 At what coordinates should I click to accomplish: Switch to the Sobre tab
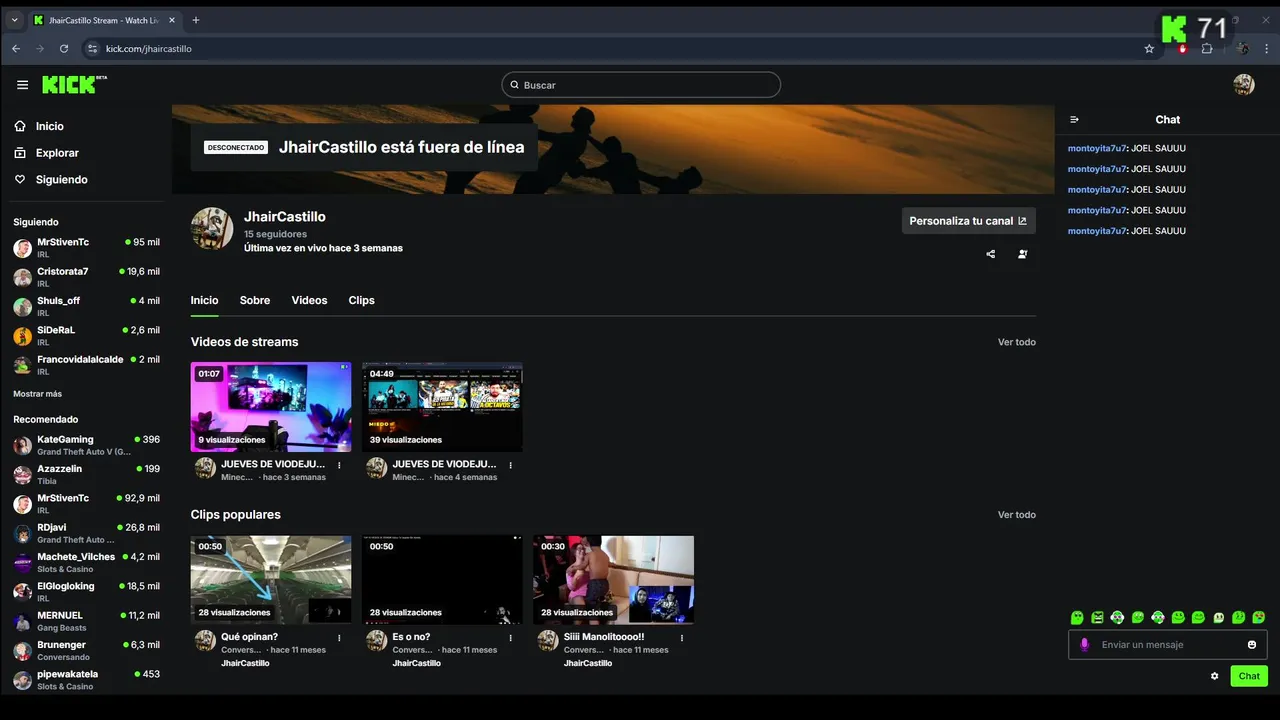(x=255, y=300)
